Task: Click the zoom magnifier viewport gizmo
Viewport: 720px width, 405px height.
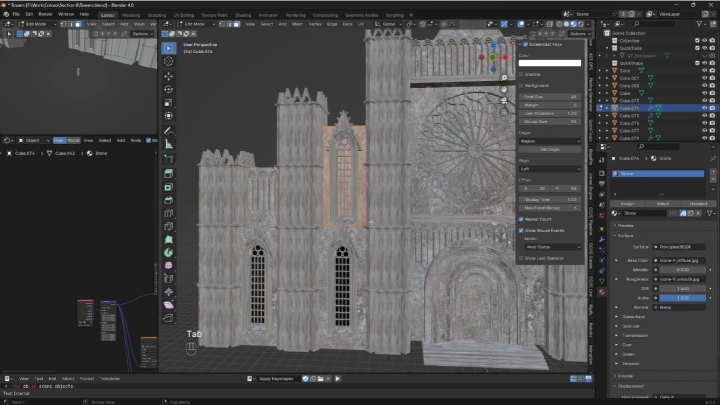Action: (504, 78)
